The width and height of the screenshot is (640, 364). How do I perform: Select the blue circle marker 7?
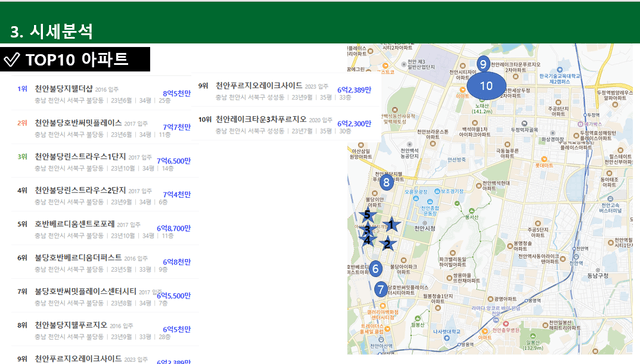point(380,289)
